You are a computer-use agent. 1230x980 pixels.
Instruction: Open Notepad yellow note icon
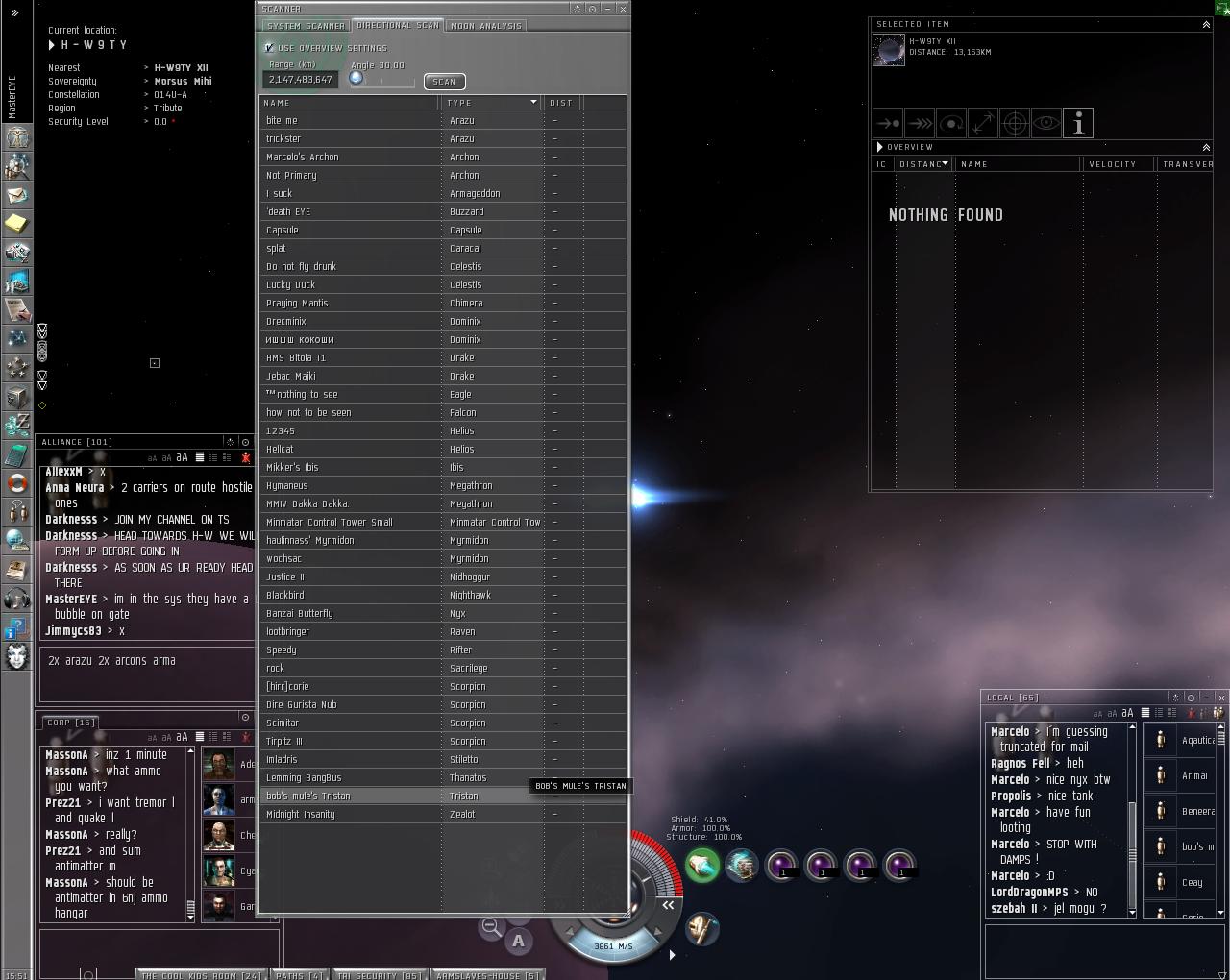click(16, 224)
